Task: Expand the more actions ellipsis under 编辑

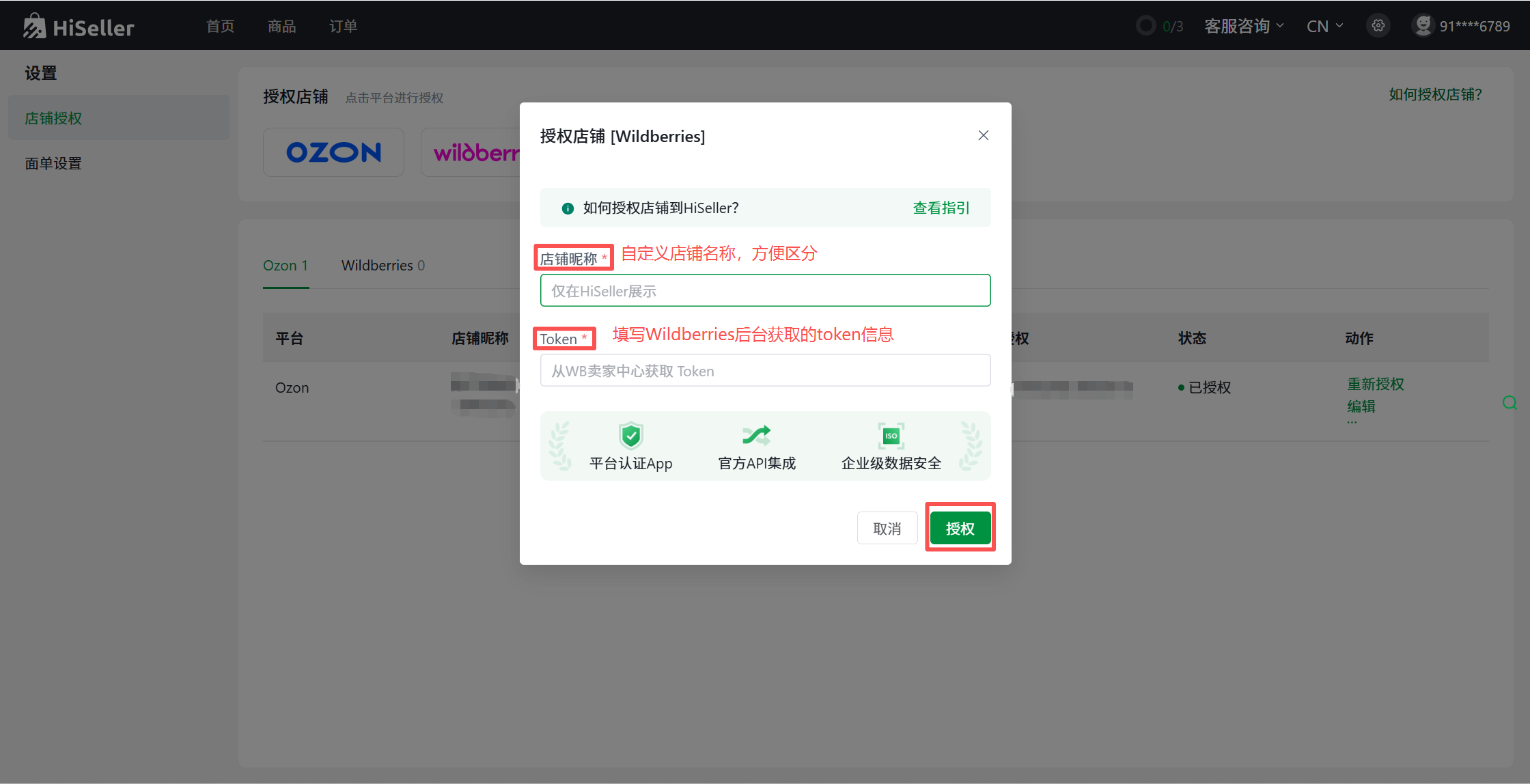Action: point(1352,423)
